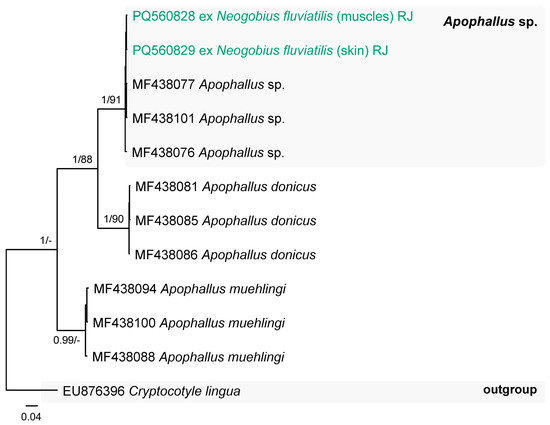Click the bold Apophallus sp. clade heading
The height and width of the screenshot is (425, 550).
pyautogui.click(x=490, y=22)
